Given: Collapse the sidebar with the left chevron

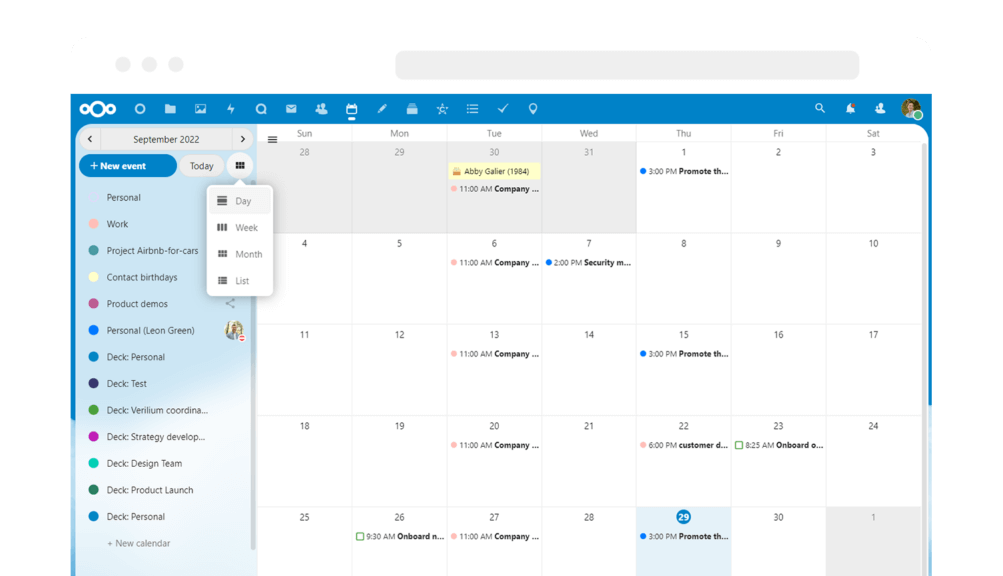Looking at the screenshot, I should point(90,139).
